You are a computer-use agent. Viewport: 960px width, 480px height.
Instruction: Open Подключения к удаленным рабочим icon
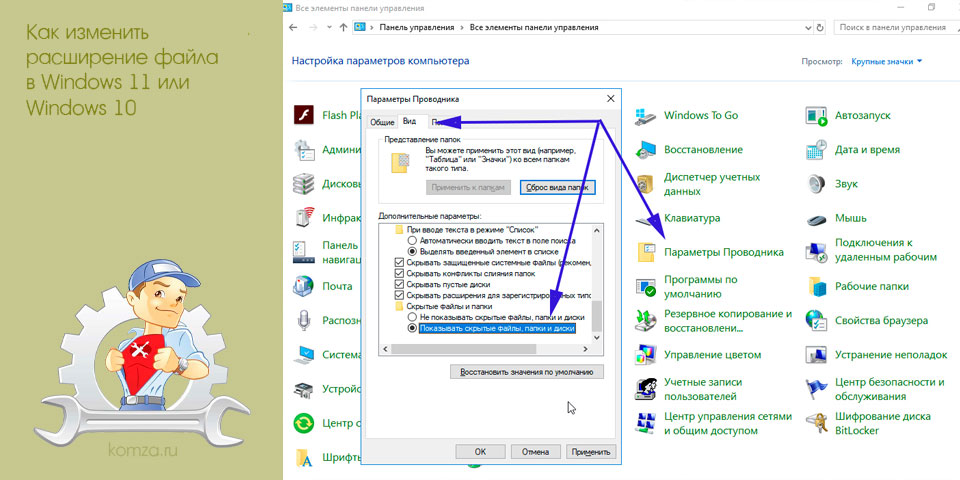[x=816, y=250]
